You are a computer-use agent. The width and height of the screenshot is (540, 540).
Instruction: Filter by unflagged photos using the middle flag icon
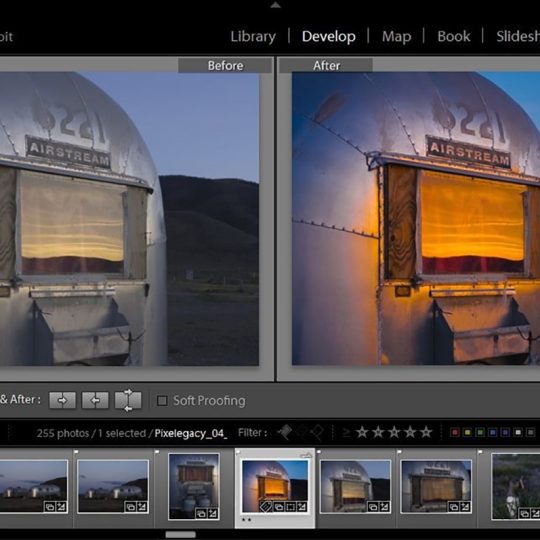[x=301, y=432]
